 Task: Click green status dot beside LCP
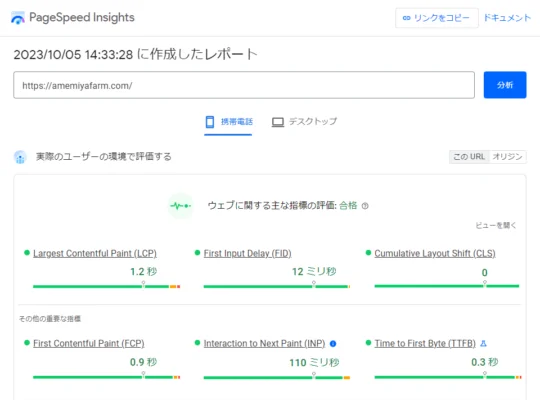tap(27, 253)
